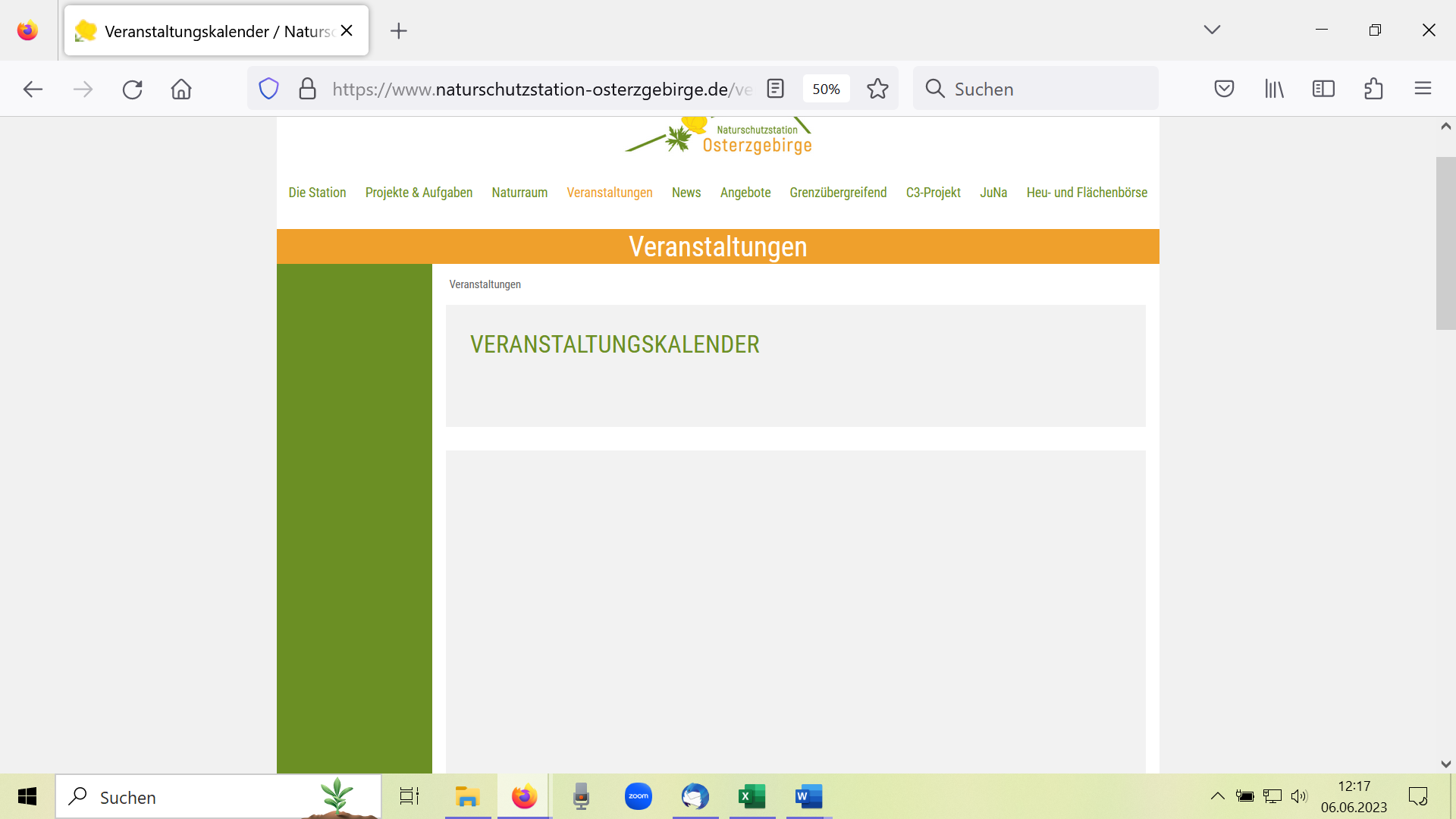Open the Naturraum navigation item

pyautogui.click(x=519, y=193)
